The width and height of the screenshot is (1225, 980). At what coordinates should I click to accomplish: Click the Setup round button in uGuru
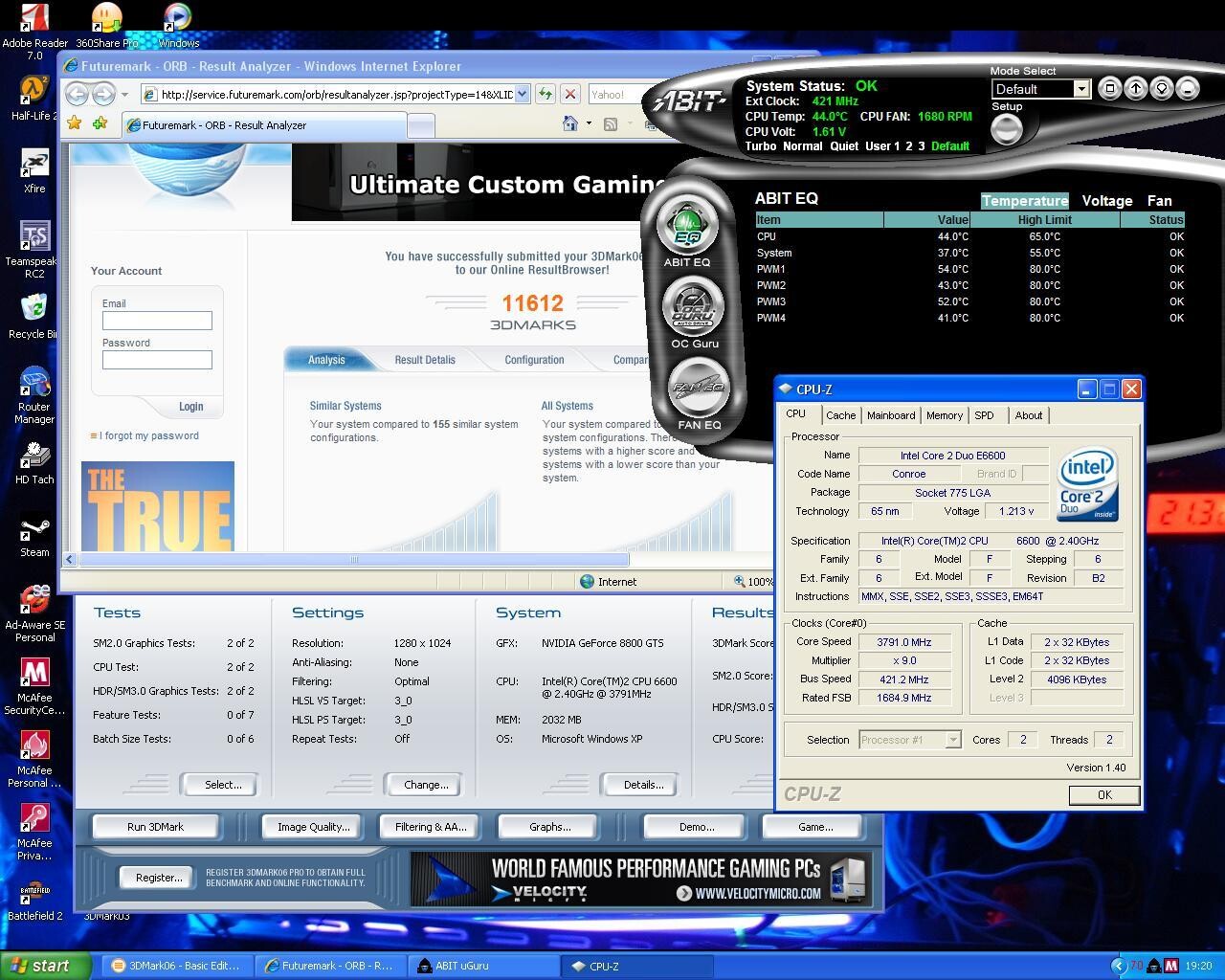pyautogui.click(x=1006, y=129)
